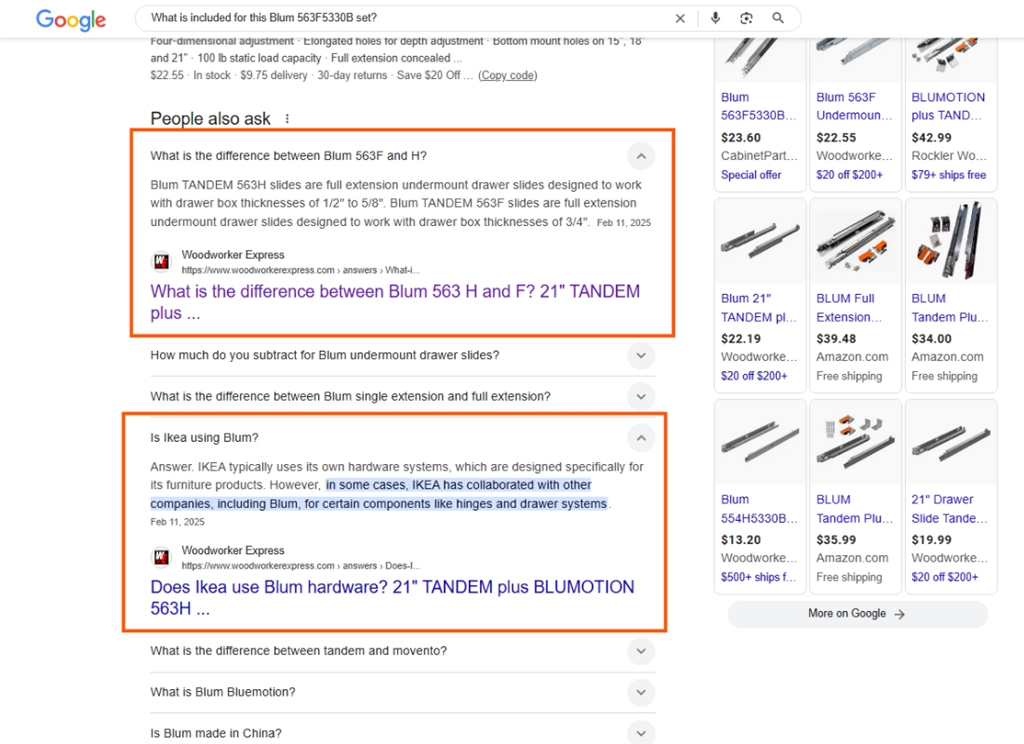The image size is (1024, 744).
Task: Click the BLUM Tandem Plus $35.99 thumbnail
Action: click(856, 442)
